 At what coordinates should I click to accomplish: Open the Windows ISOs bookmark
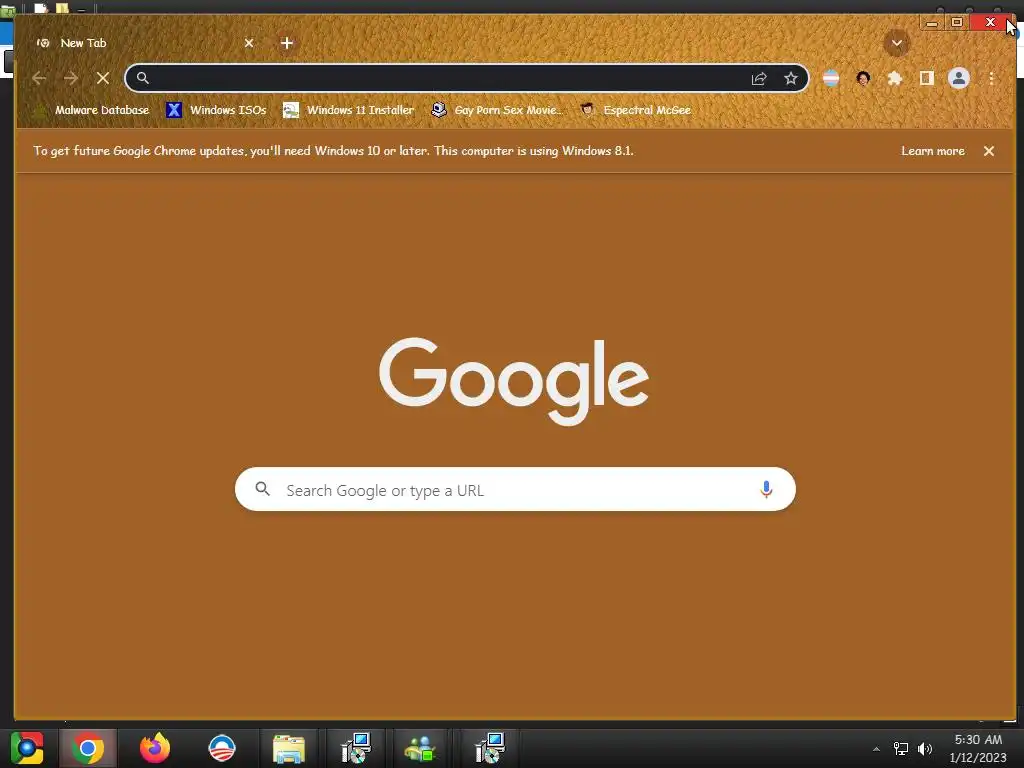217,110
